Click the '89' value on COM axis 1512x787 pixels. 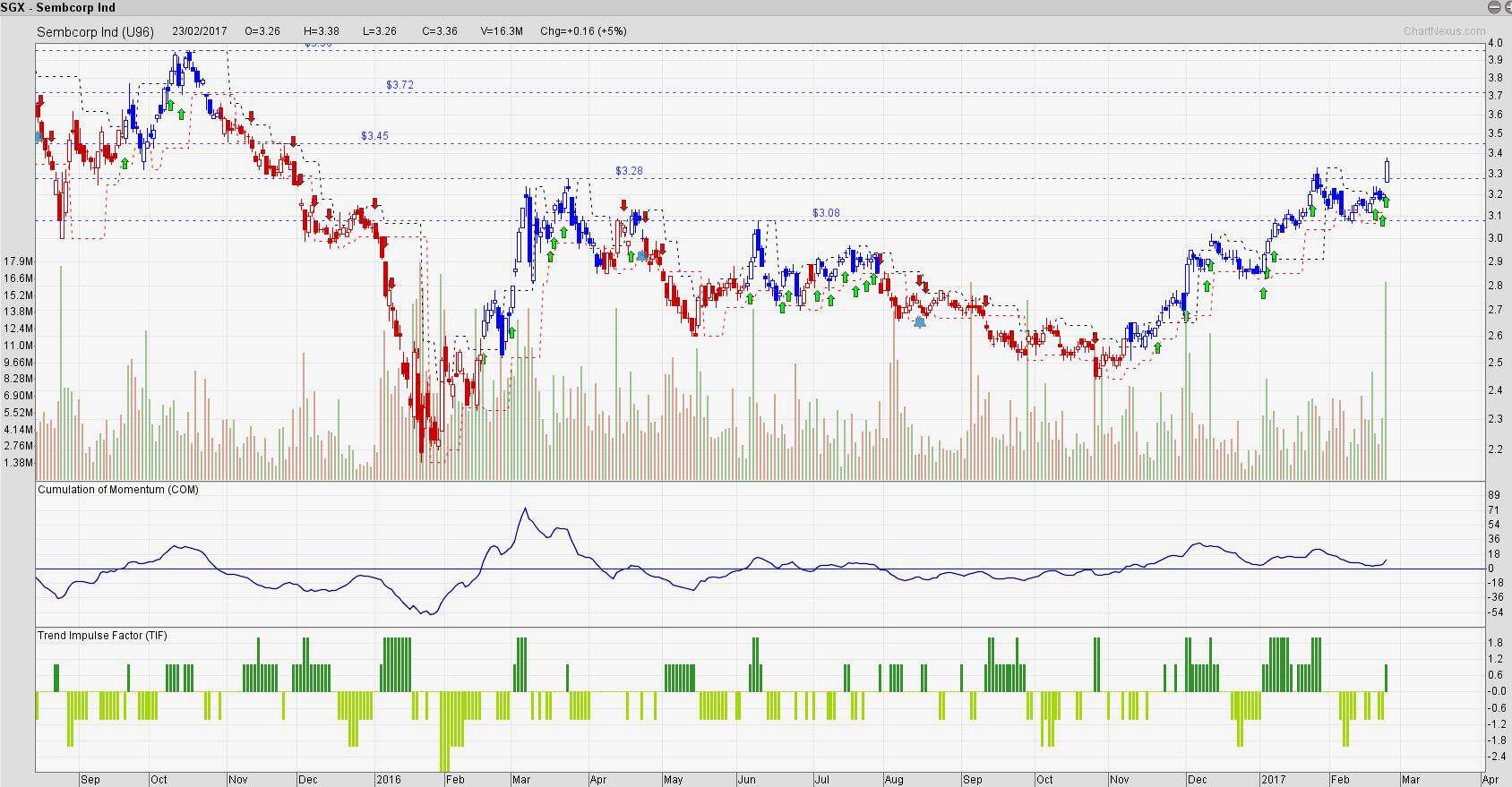1493,495
